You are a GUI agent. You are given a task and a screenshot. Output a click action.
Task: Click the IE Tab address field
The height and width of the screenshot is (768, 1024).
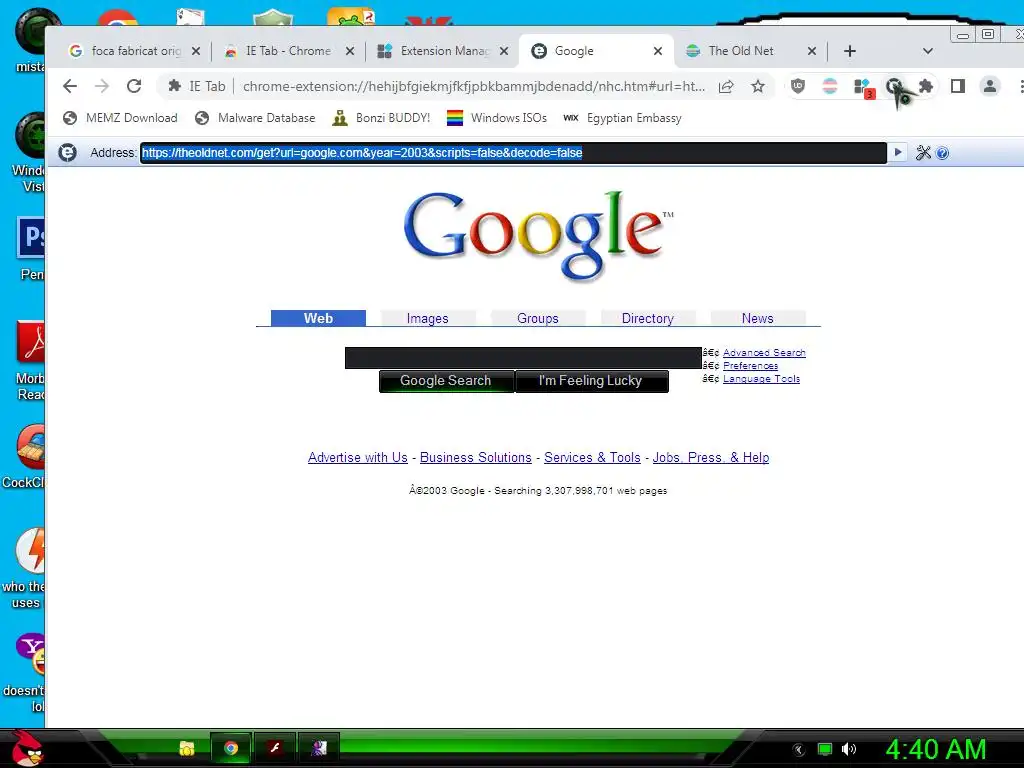tap(513, 153)
